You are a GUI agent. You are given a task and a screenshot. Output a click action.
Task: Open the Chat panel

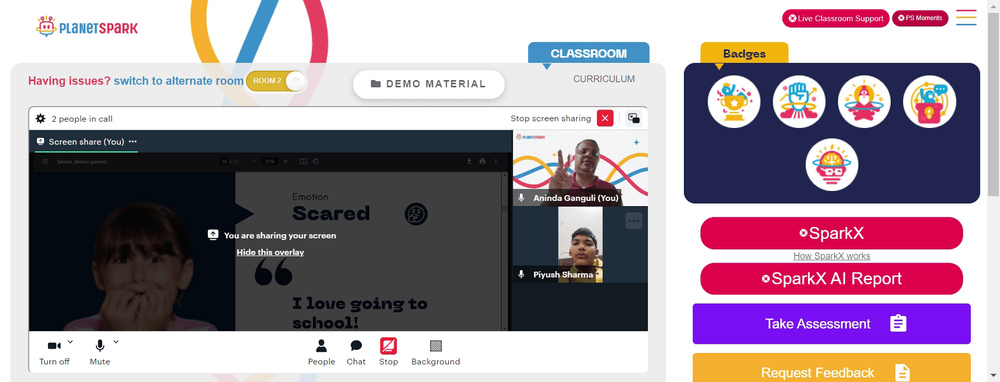(x=356, y=352)
